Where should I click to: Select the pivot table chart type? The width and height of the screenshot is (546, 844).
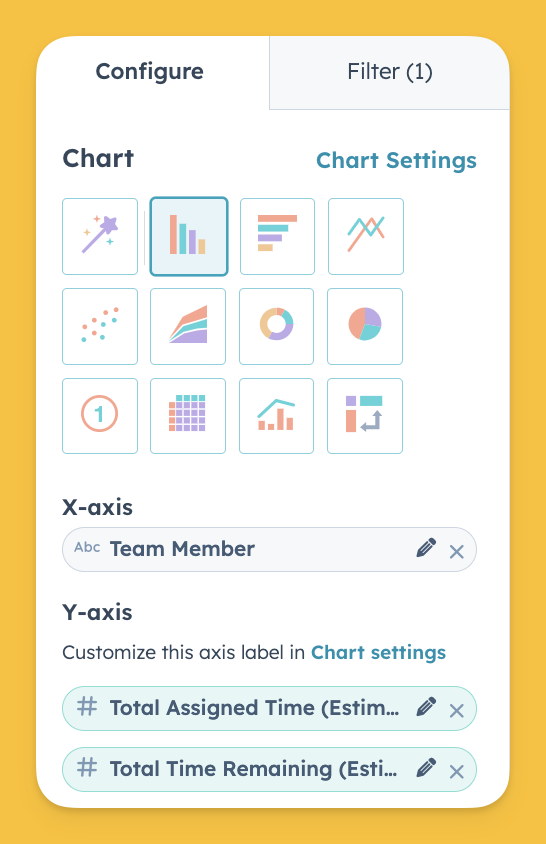(365, 416)
